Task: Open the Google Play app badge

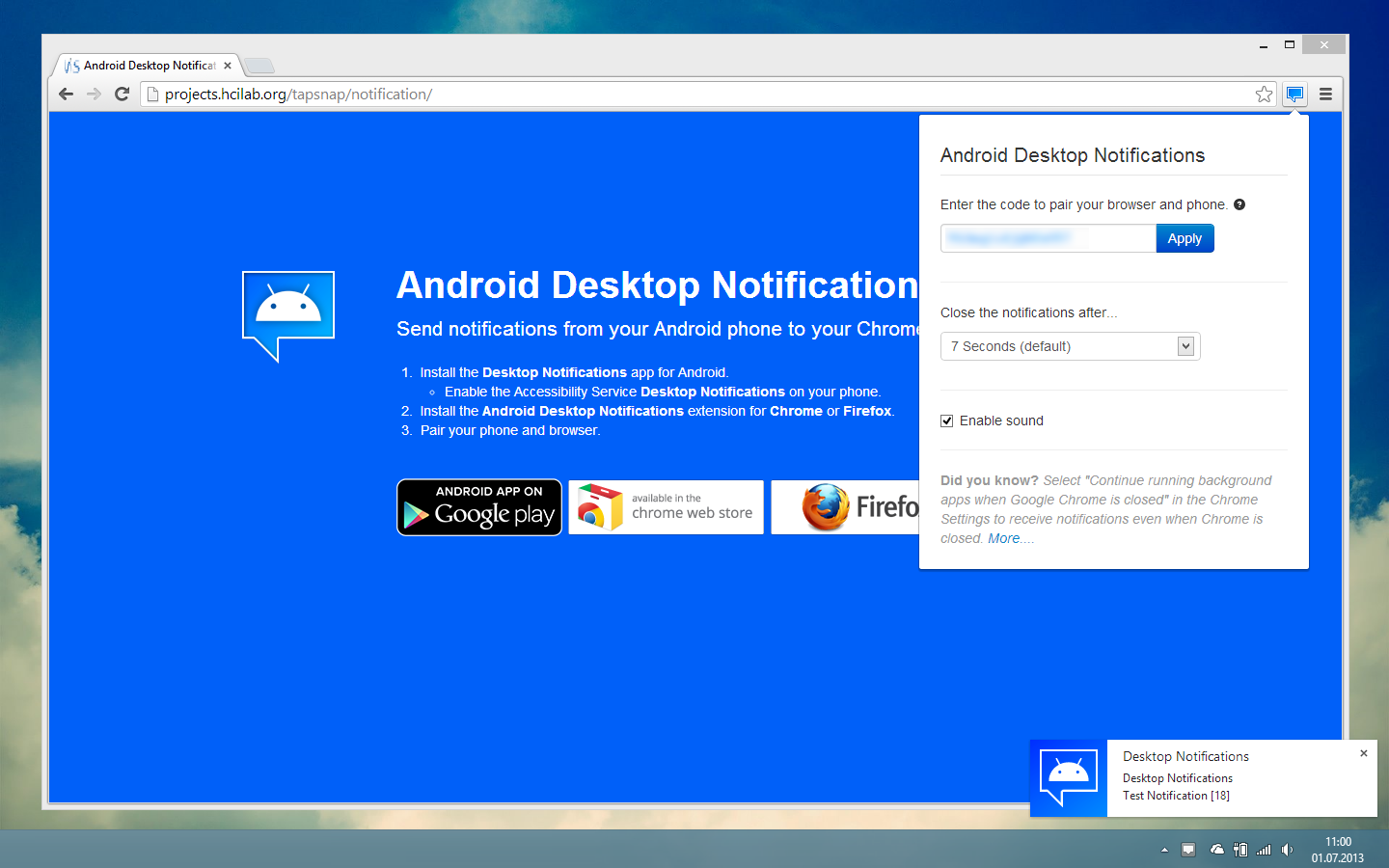Action: [x=479, y=507]
